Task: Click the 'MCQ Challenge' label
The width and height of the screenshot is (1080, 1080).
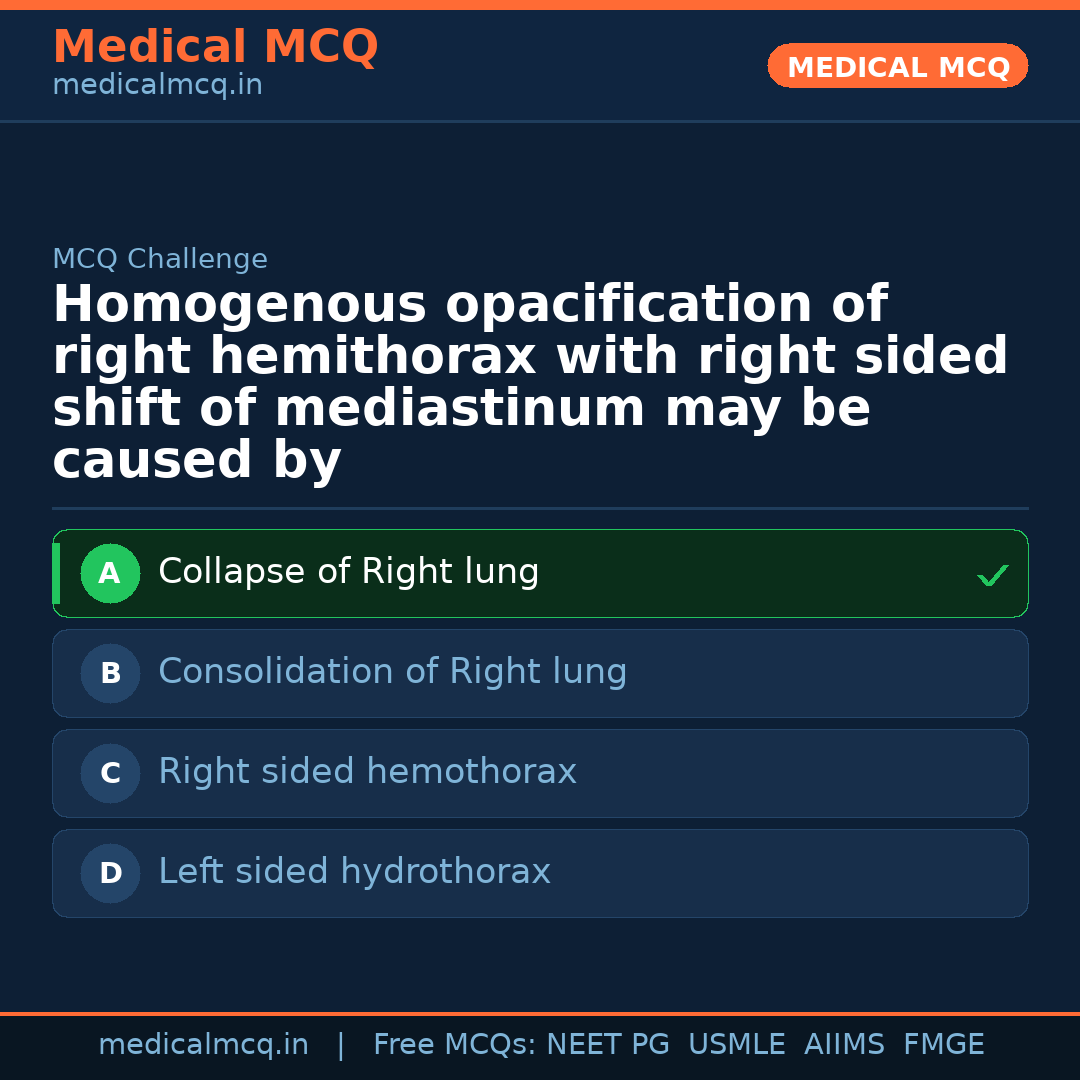Action: click(160, 260)
